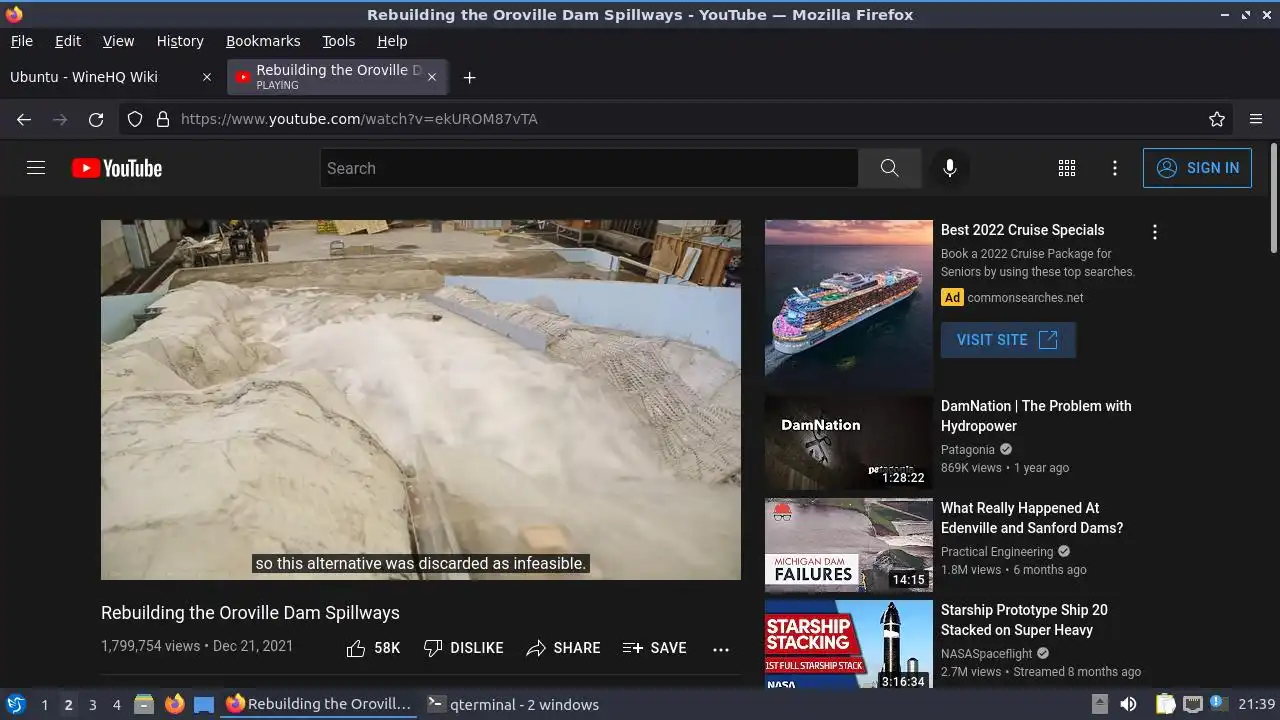Switch to workspace 3
The width and height of the screenshot is (1280, 720).
pos(92,704)
